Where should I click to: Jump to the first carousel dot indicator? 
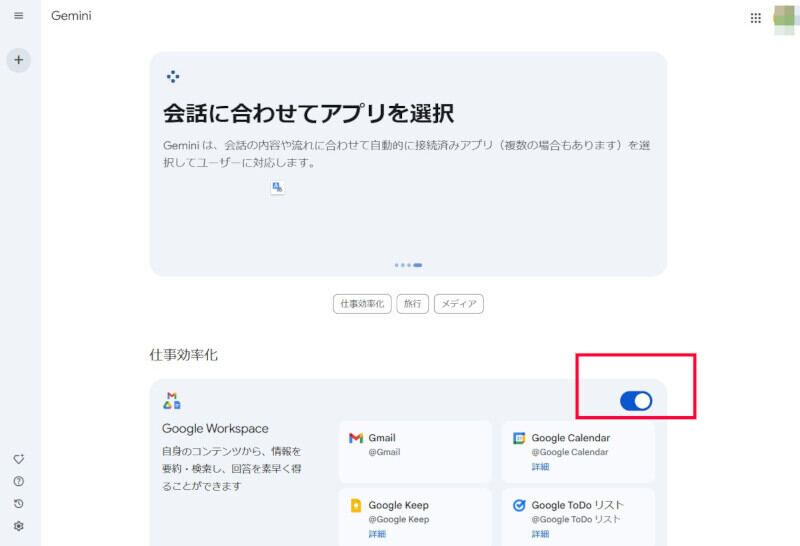[396, 265]
